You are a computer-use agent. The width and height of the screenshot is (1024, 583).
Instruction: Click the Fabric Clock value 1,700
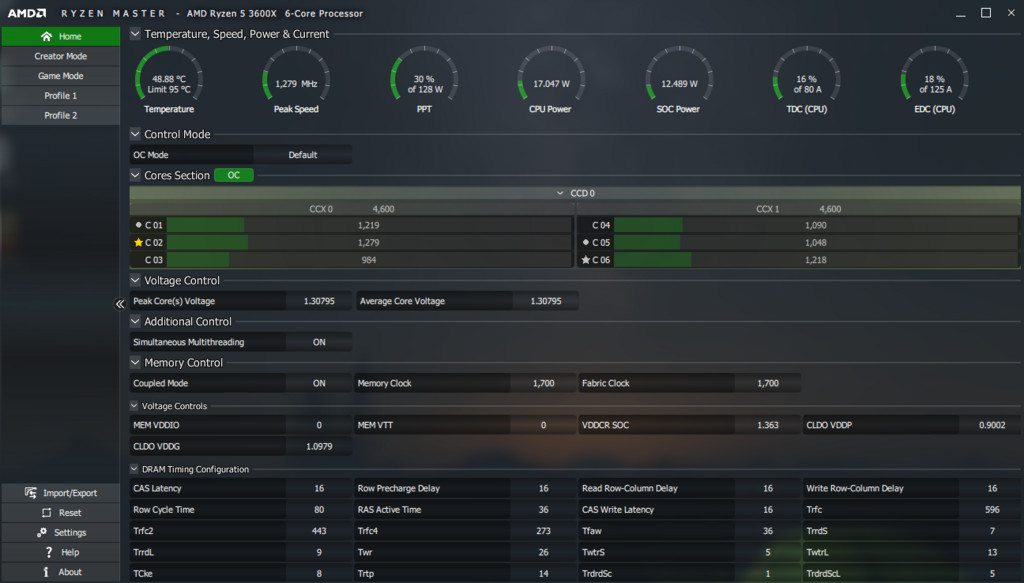[x=768, y=383]
